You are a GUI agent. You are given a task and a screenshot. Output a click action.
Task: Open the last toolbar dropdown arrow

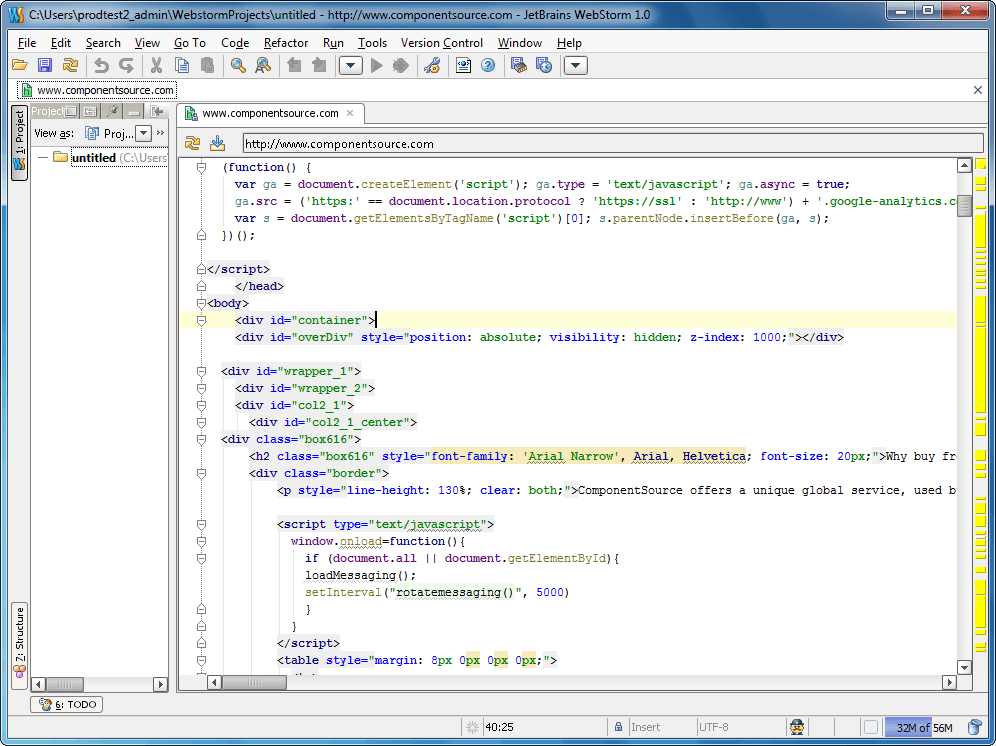pos(575,65)
